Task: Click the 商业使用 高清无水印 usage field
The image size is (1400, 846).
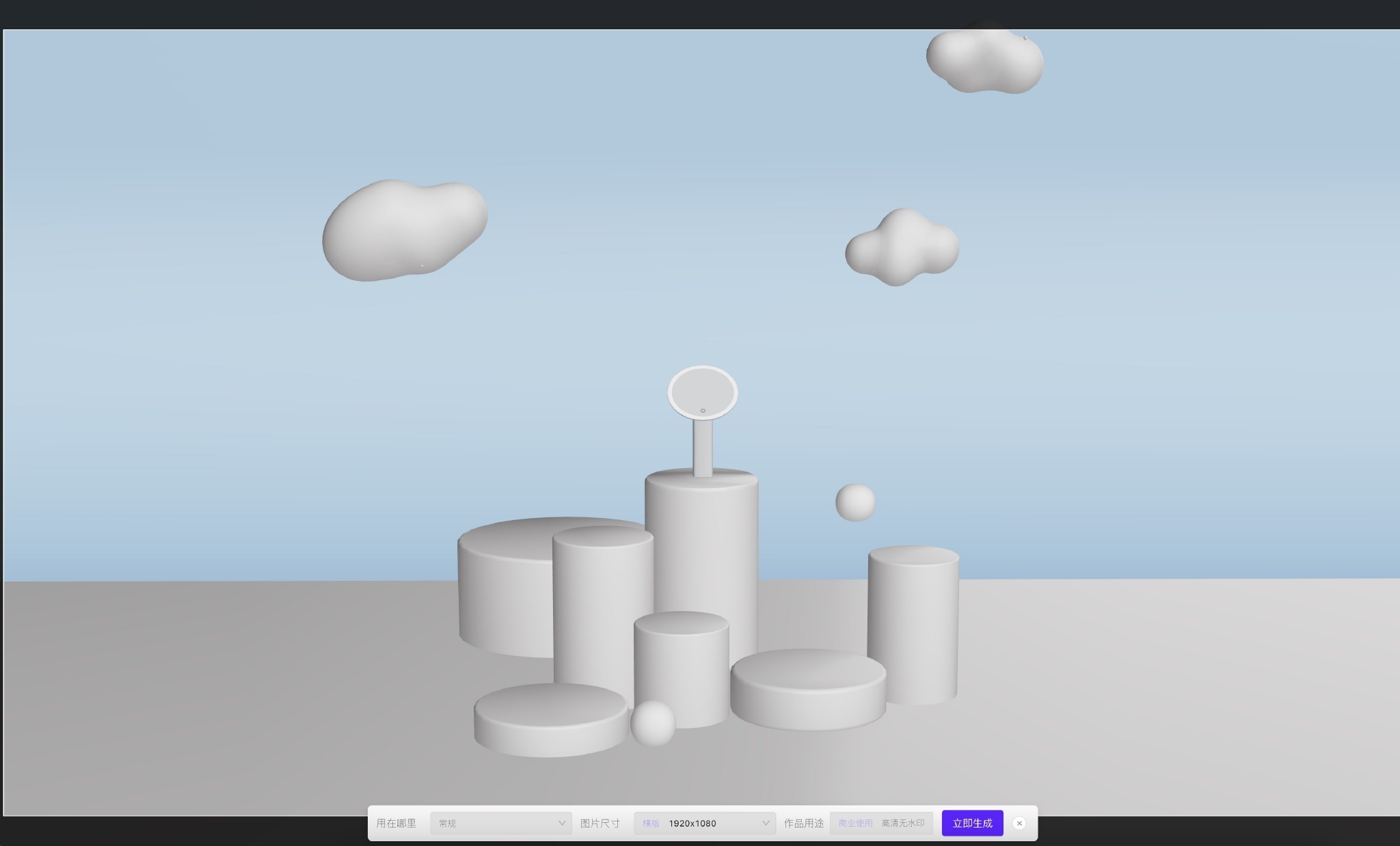Action: (x=880, y=823)
